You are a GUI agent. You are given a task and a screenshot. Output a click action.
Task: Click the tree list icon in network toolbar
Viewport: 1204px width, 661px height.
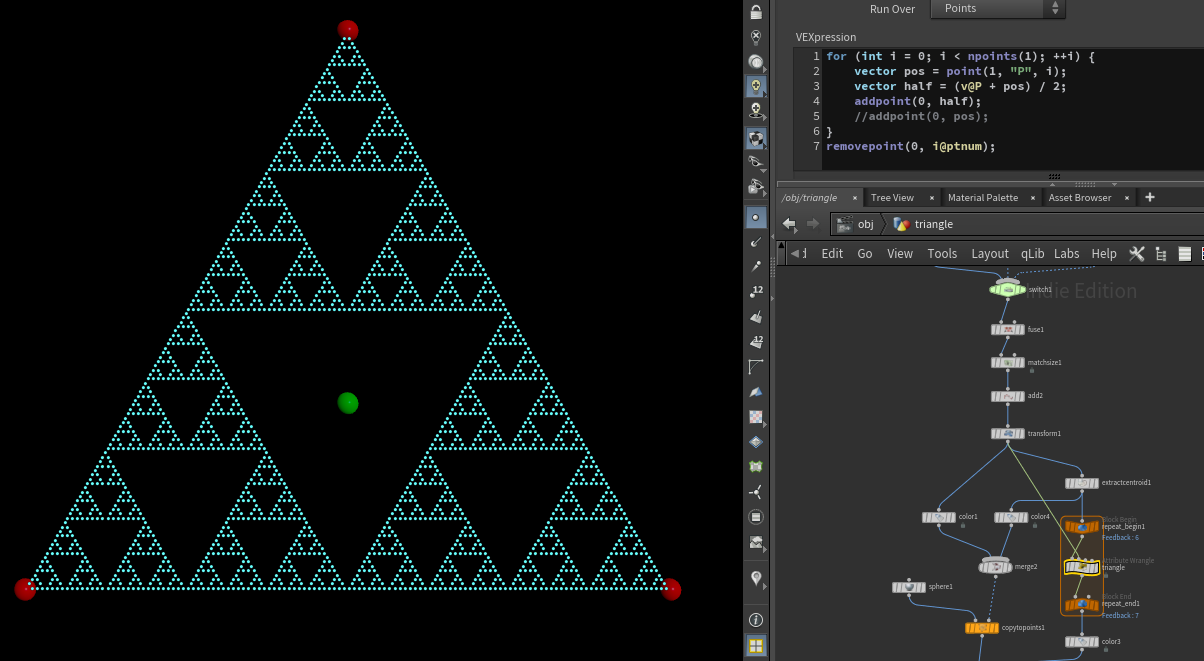[x=1161, y=254]
